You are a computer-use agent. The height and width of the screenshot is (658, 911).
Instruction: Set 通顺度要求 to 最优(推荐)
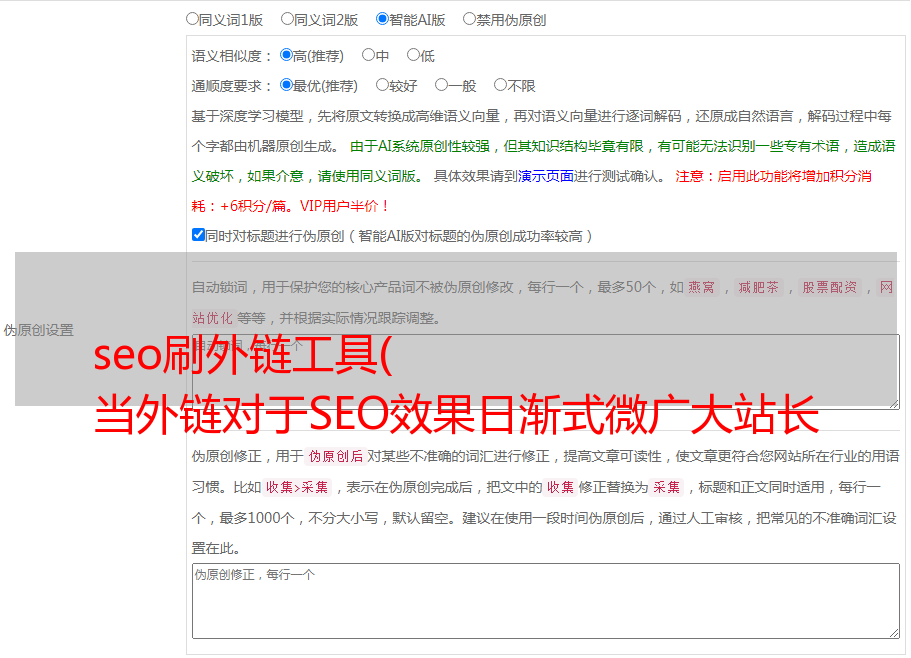[x=286, y=85]
